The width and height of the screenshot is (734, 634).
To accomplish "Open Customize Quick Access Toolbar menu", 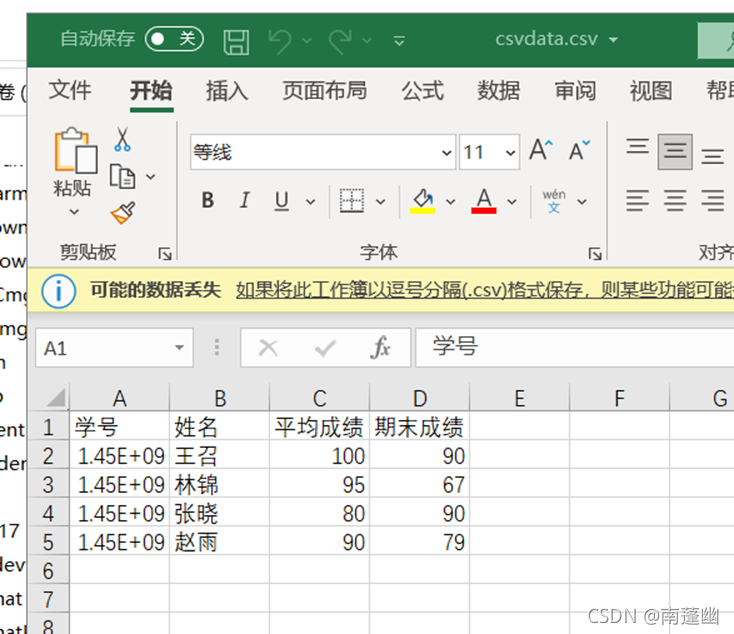I will pos(399,41).
